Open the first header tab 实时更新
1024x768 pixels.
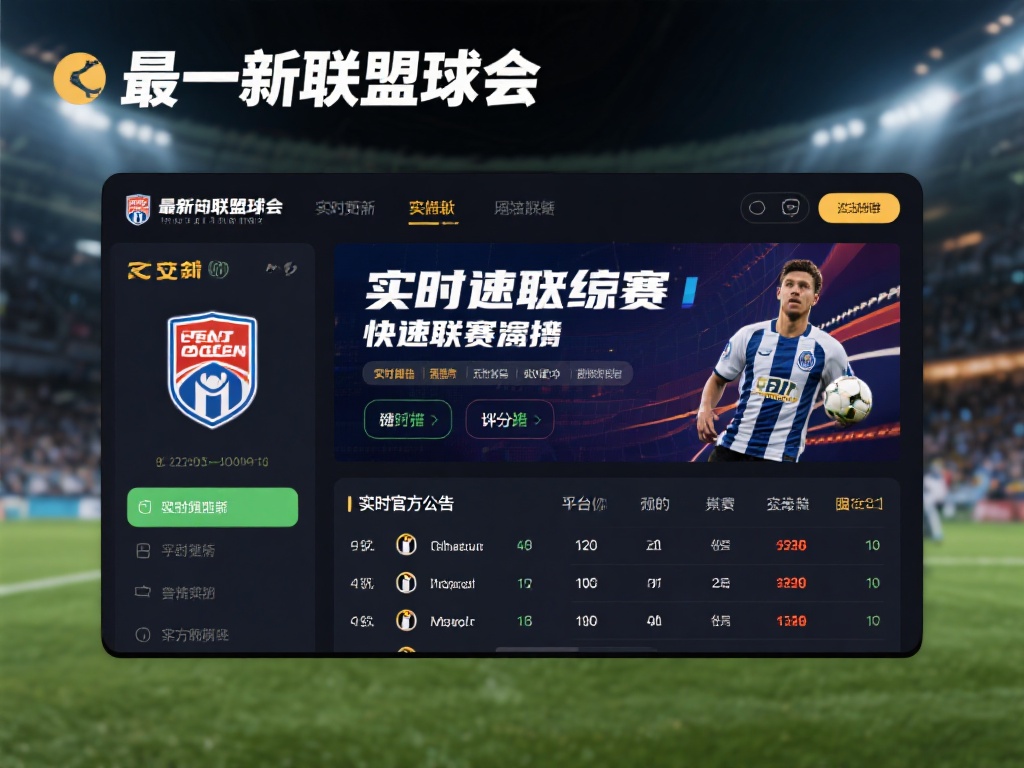click(345, 208)
